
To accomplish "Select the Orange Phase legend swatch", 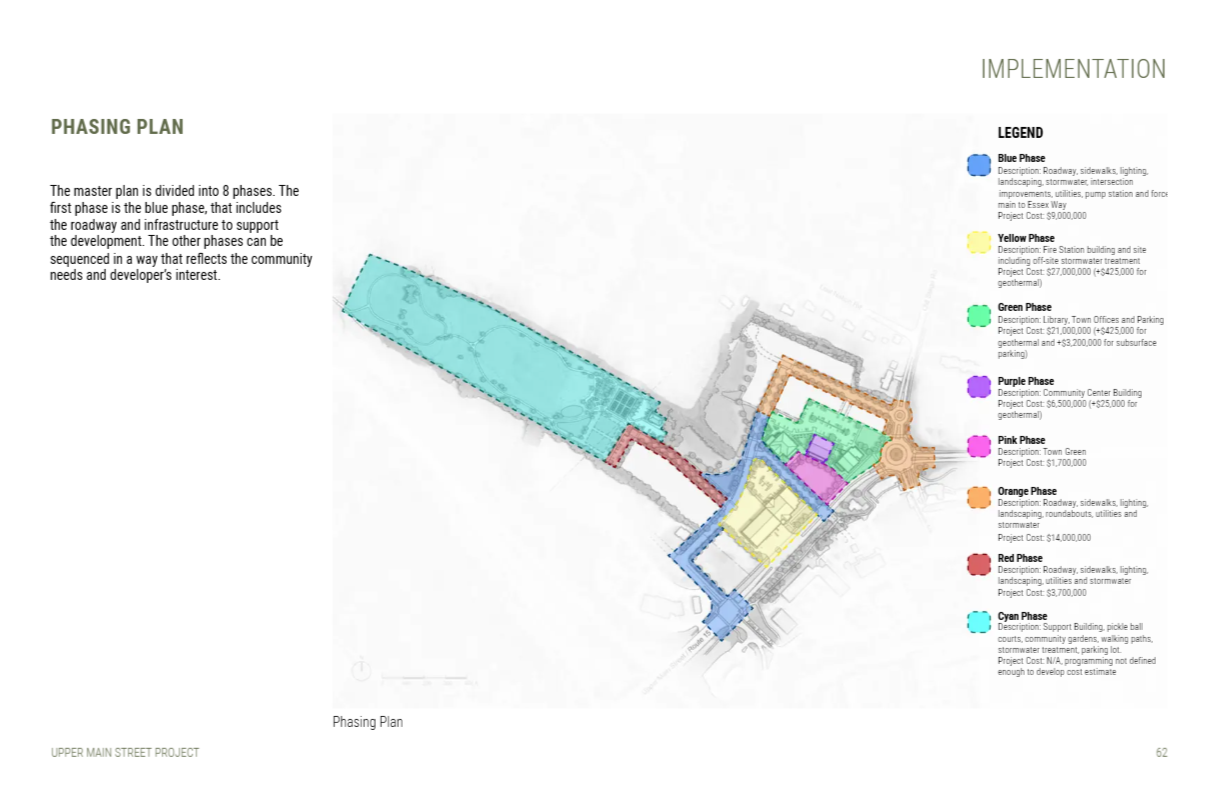I will pyautogui.click(x=977, y=497).
